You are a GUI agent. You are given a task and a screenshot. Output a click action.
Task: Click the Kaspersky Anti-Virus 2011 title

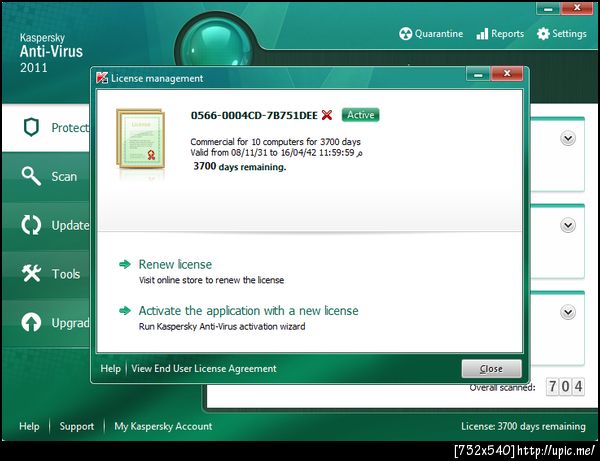51,53
